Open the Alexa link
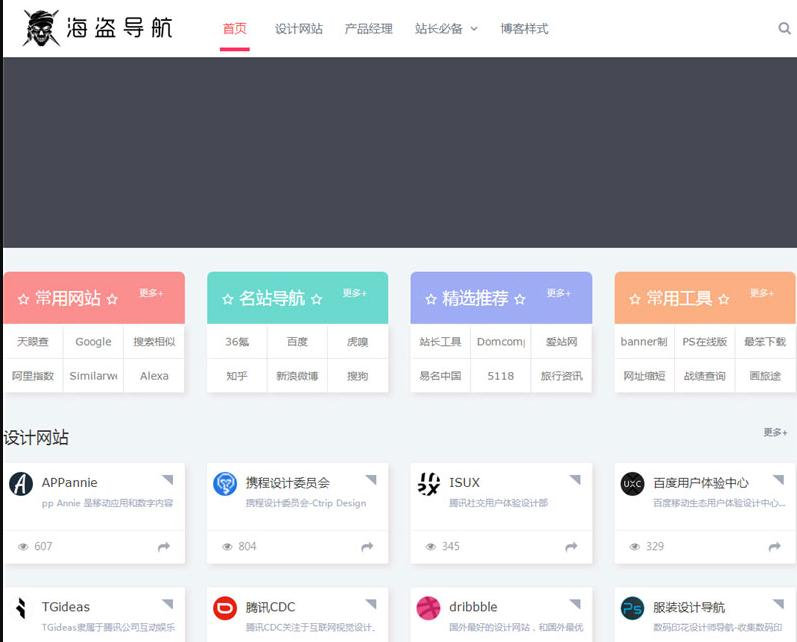Image resolution: width=797 pixels, height=642 pixels. pyautogui.click(x=154, y=376)
